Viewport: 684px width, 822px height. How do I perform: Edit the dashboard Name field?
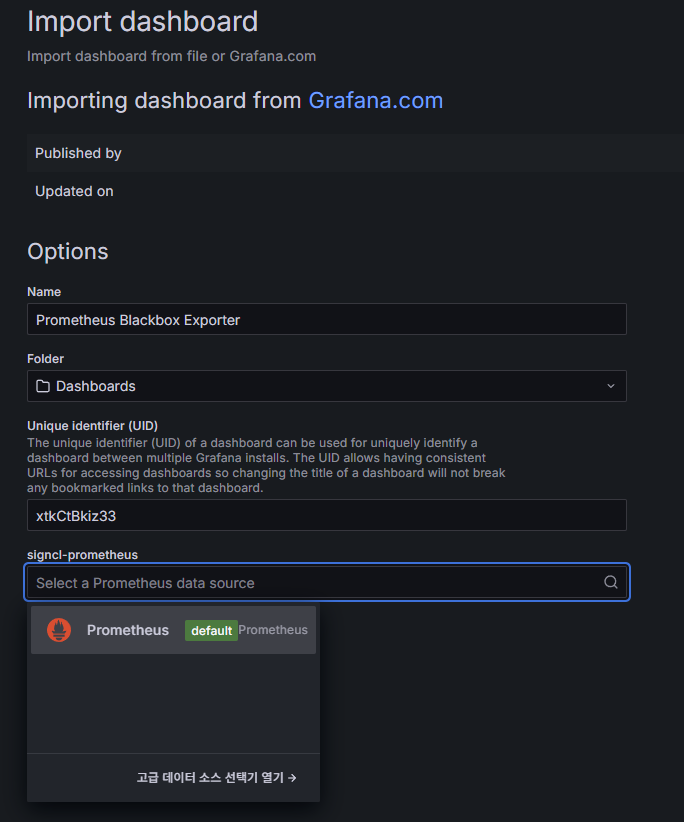(x=327, y=319)
